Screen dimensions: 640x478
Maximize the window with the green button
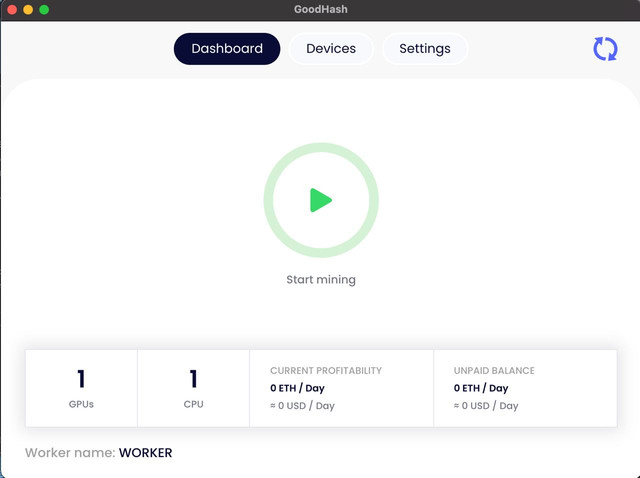[x=44, y=9]
